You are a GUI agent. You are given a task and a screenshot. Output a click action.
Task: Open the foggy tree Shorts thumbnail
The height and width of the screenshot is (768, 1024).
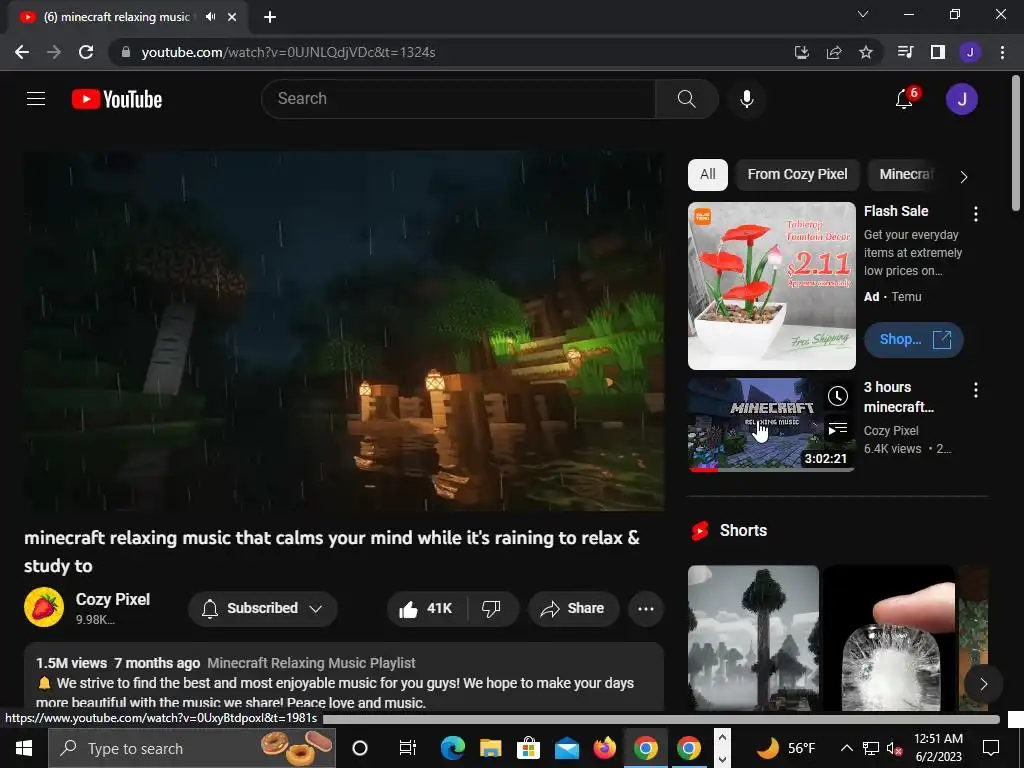tap(753, 638)
